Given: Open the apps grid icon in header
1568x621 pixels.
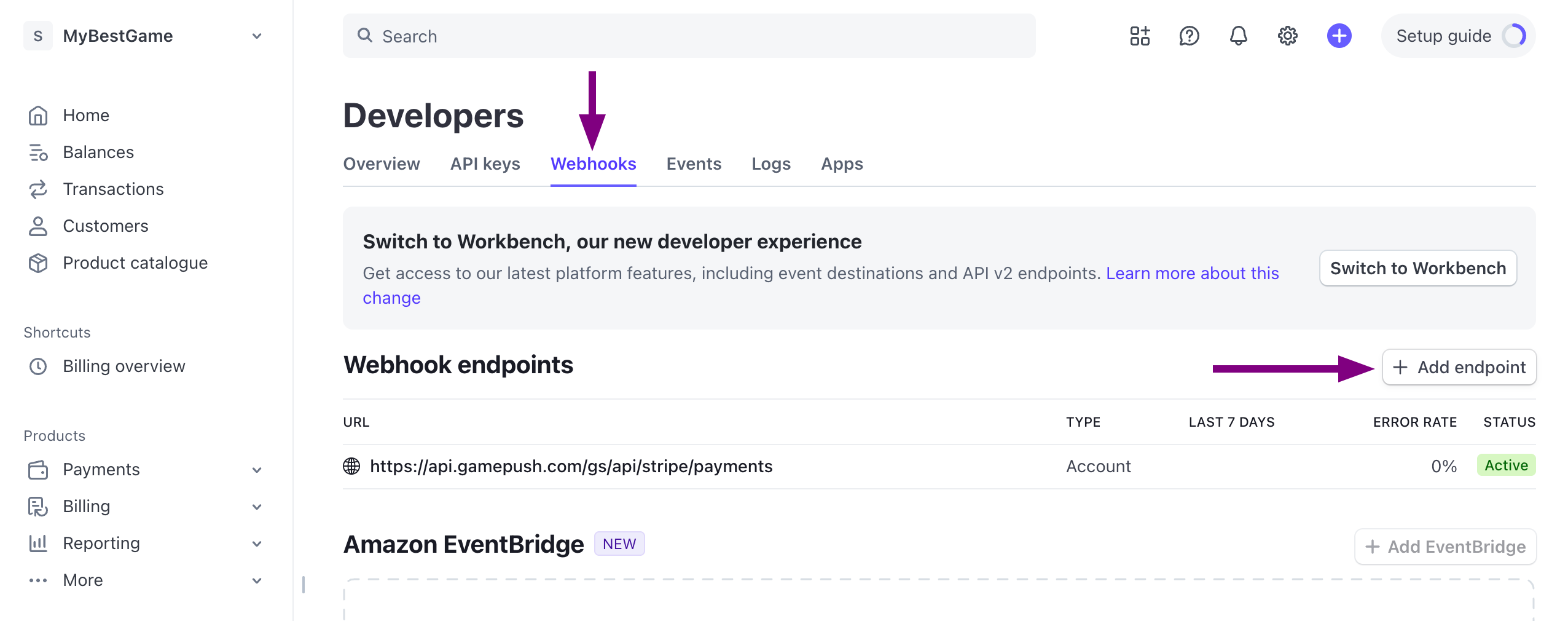Looking at the screenshot, I should pyautogui.click(x=1140, y=36).
